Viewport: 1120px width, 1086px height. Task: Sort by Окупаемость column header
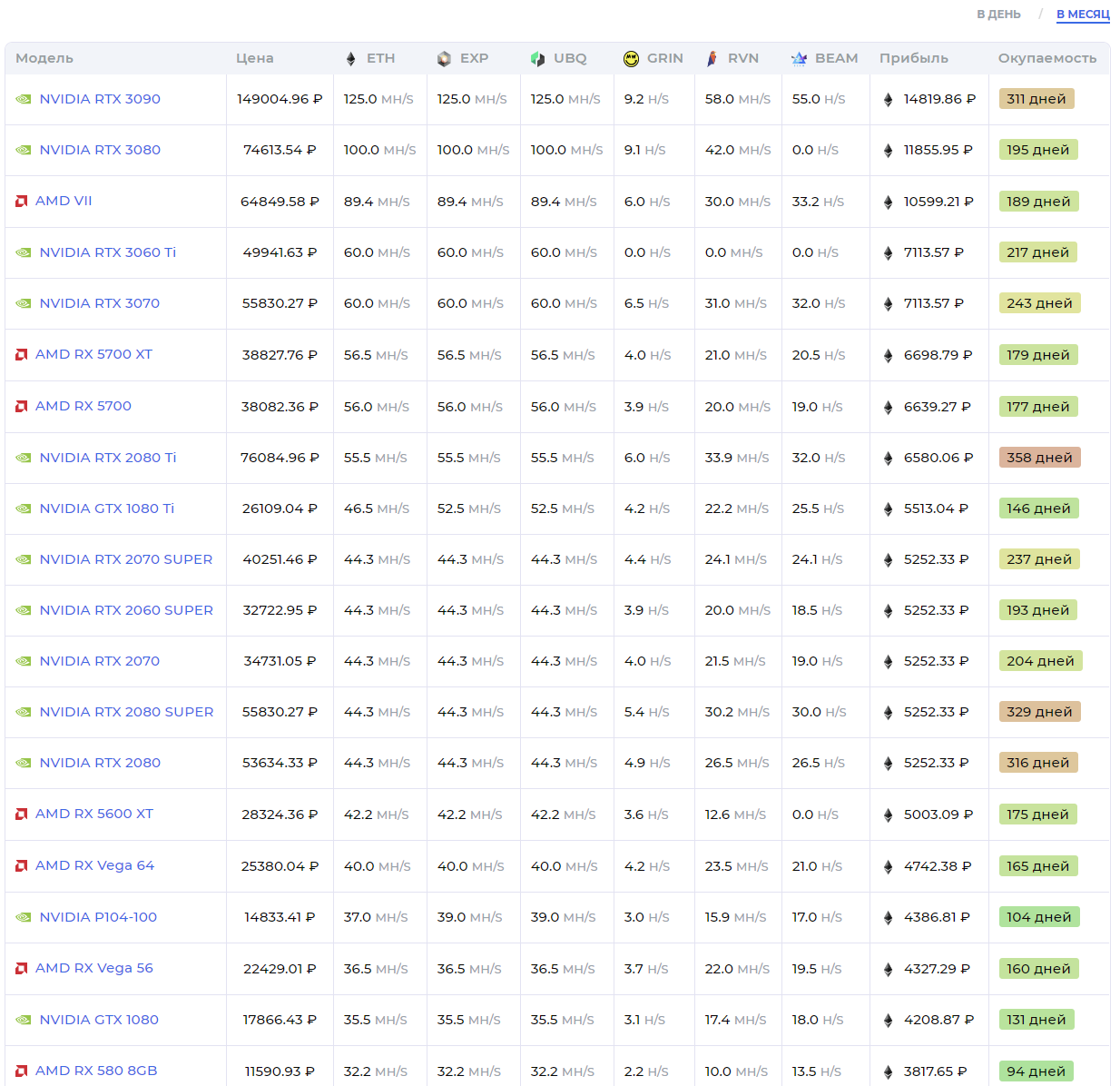tap(1047, 58)
